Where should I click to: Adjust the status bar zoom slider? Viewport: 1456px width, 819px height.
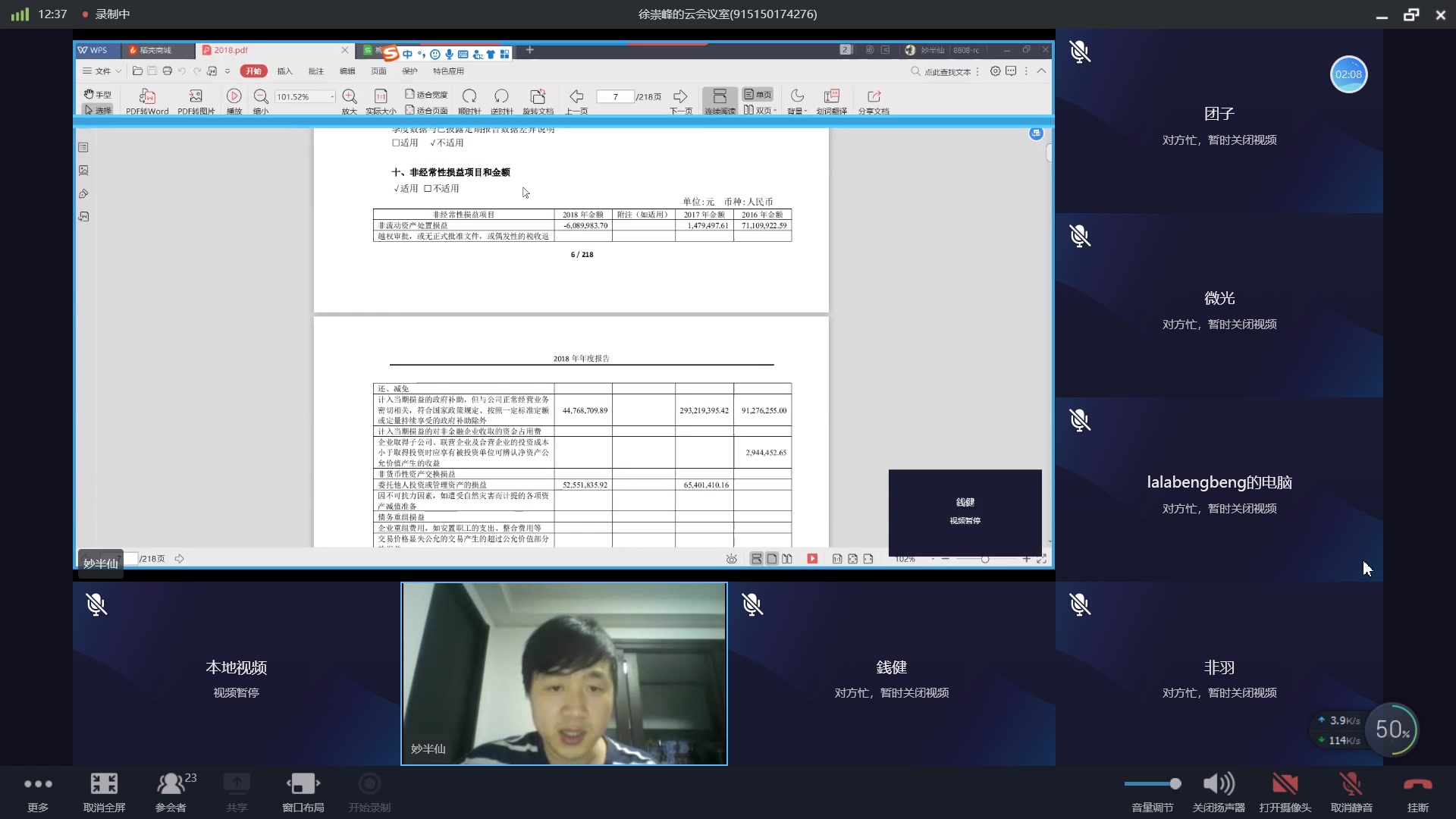[985, 559]
